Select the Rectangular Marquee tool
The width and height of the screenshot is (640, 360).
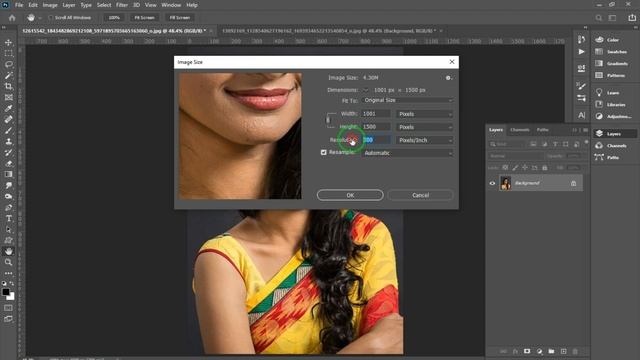(x=9, y=53)
